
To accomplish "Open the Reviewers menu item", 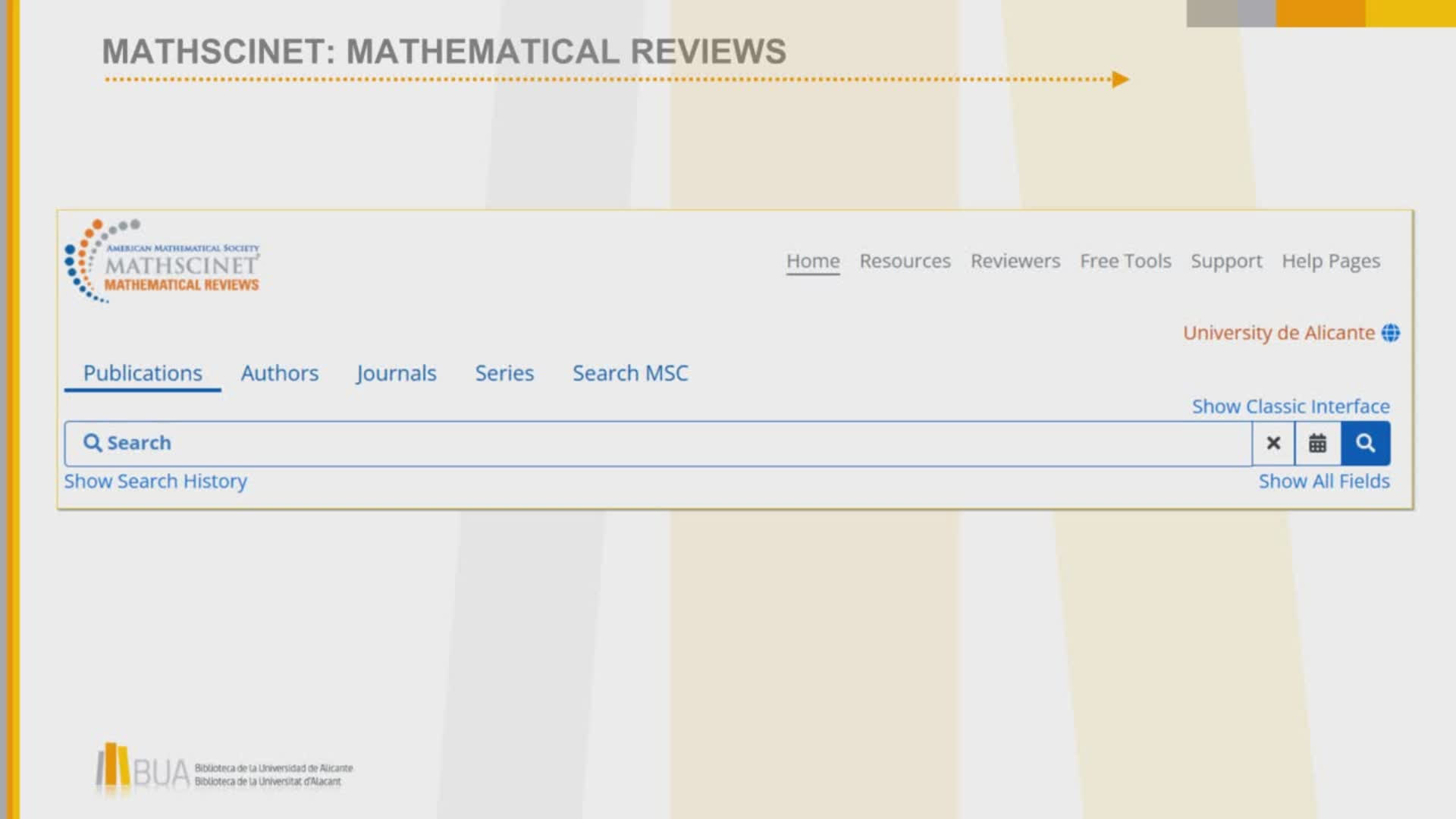I will pos(1015,261).
